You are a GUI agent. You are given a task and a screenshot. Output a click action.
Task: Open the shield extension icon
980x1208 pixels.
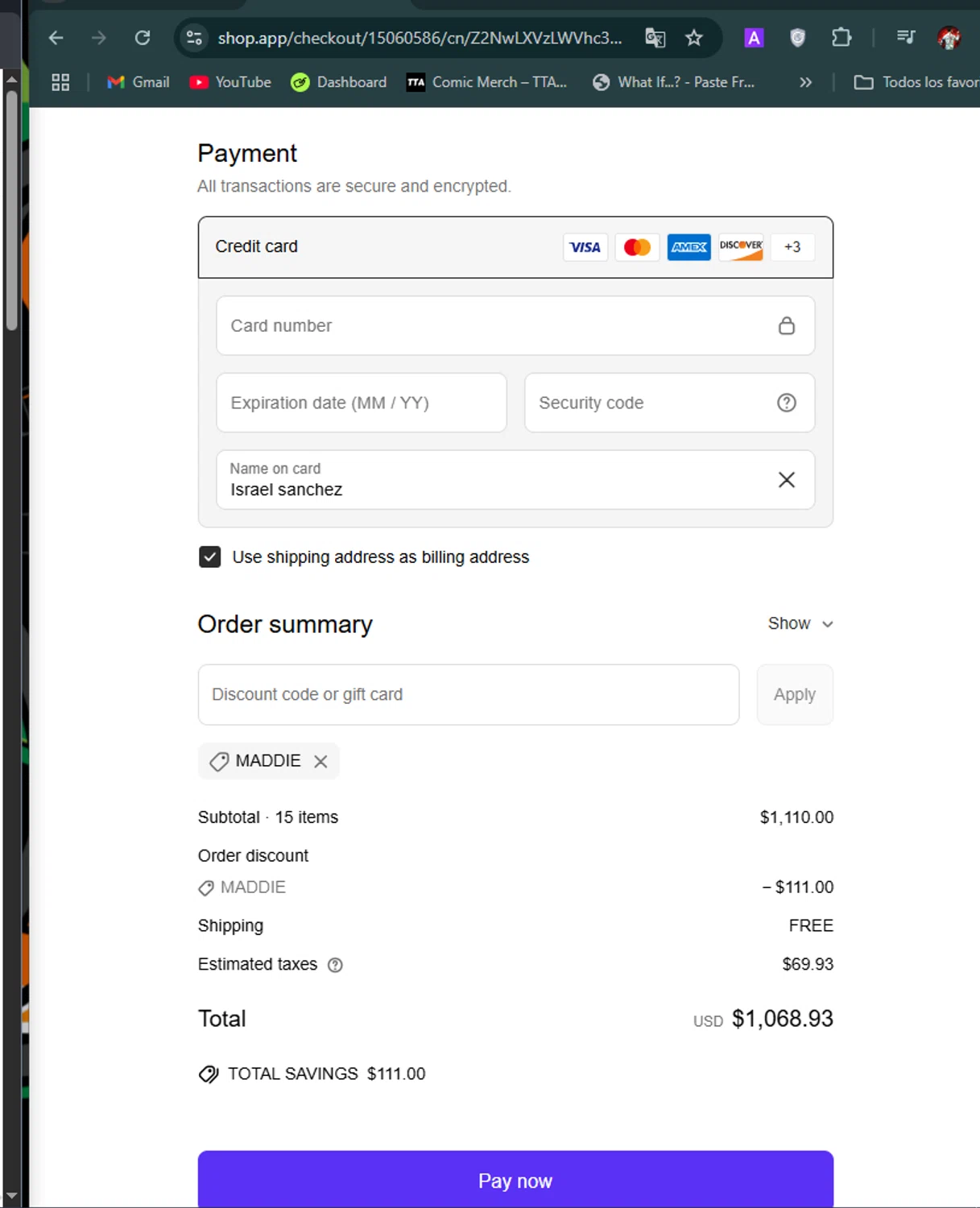797,38
